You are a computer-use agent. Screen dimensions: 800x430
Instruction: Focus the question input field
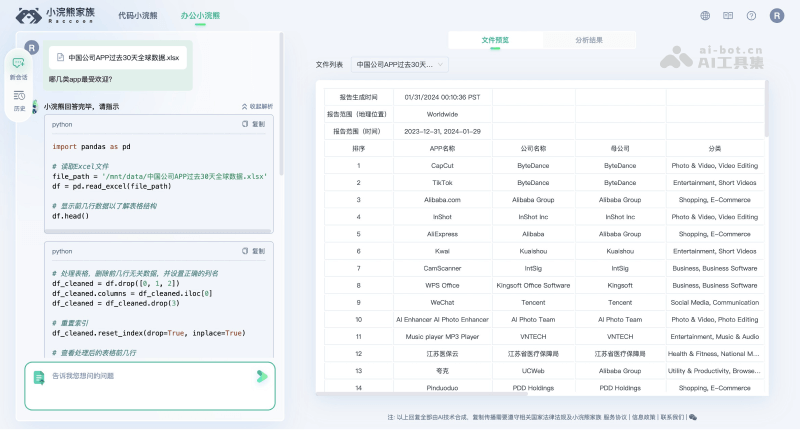click(x=145, y=376)
